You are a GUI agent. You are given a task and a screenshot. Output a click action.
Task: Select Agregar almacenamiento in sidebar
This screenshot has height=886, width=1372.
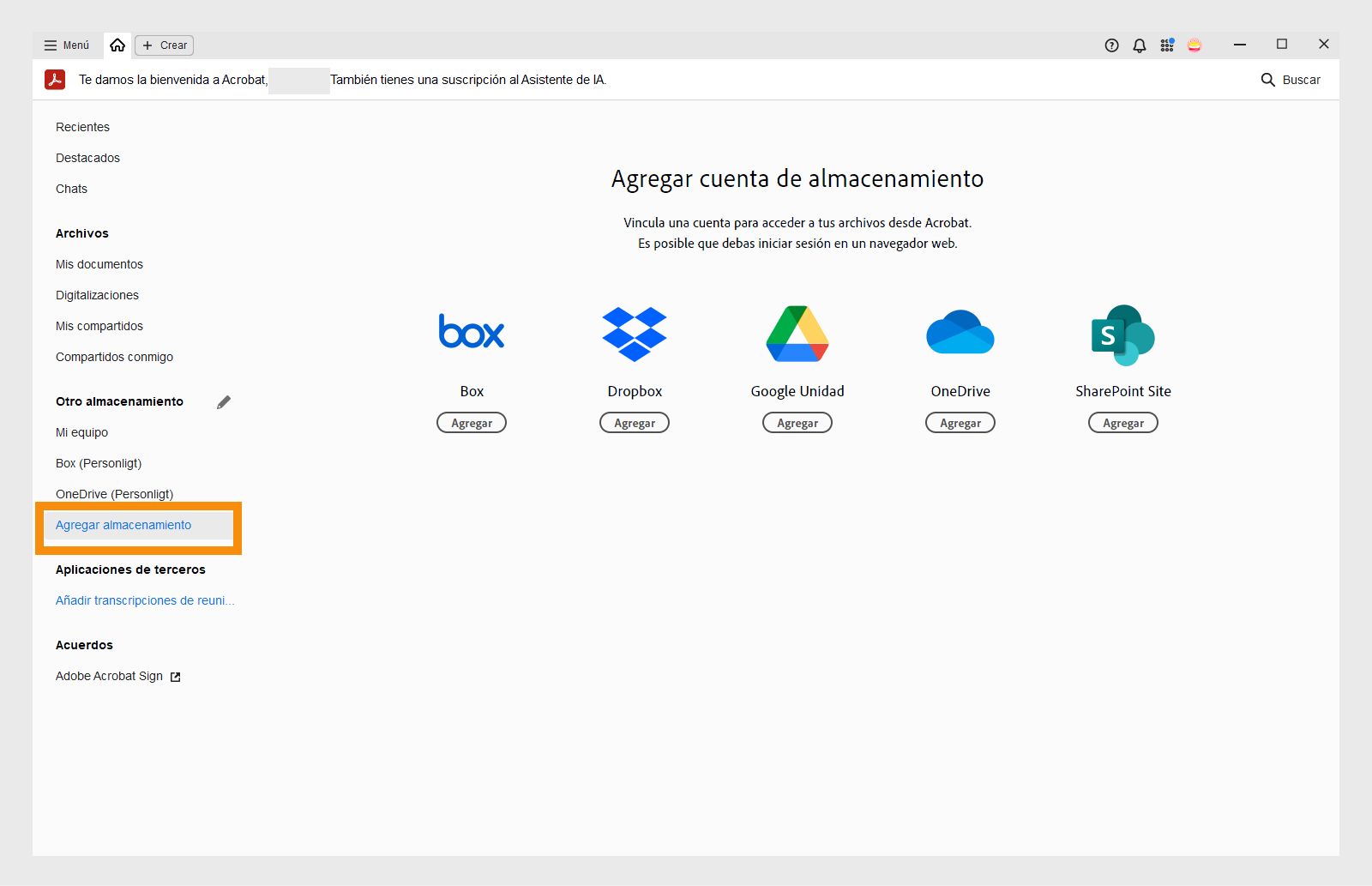[123, 525]
